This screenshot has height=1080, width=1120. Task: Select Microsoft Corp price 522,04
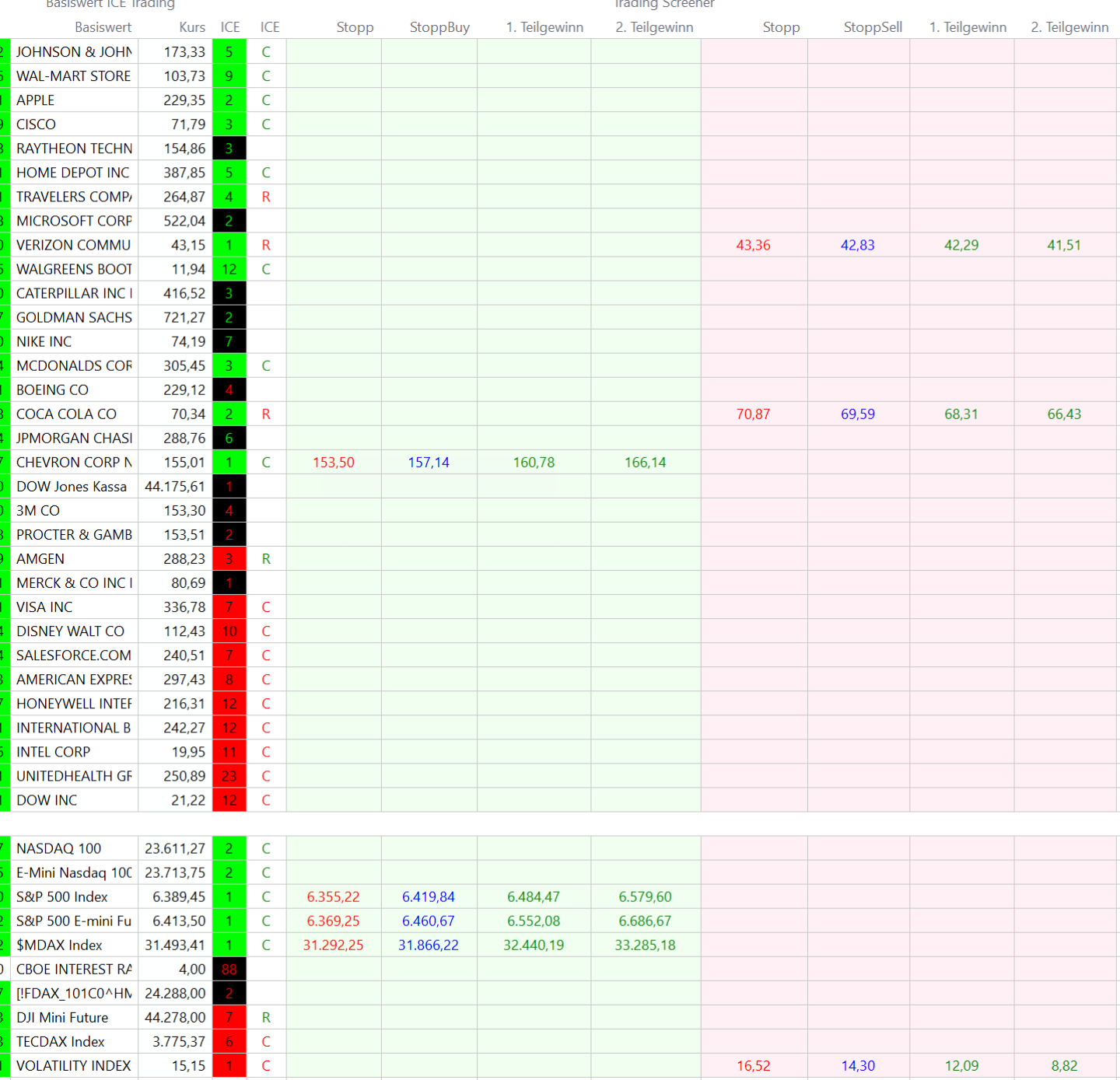(x=184, y=221)
